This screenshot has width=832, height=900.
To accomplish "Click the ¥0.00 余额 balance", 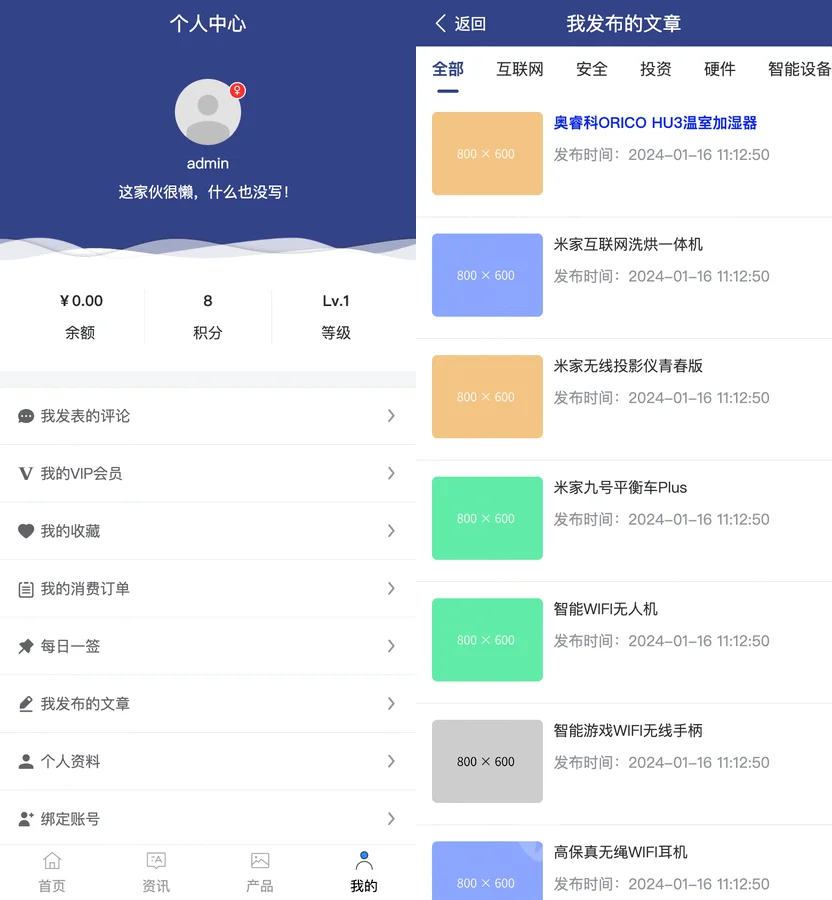I will (x=81, y=316).
